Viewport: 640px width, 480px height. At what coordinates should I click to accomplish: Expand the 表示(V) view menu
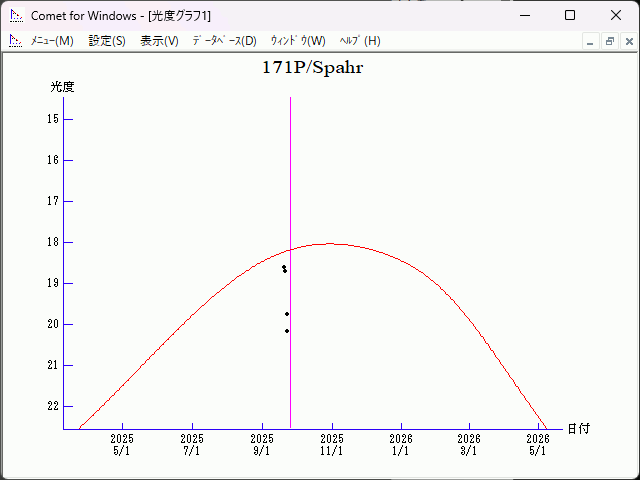coord(159,41)
